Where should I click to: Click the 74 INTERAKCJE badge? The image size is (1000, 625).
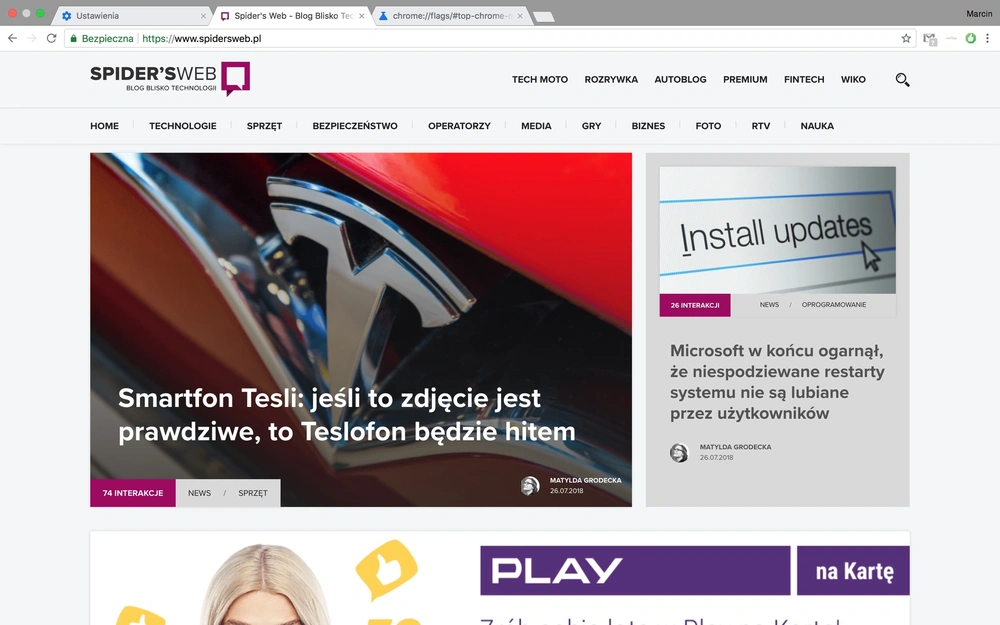coord(133,493)
